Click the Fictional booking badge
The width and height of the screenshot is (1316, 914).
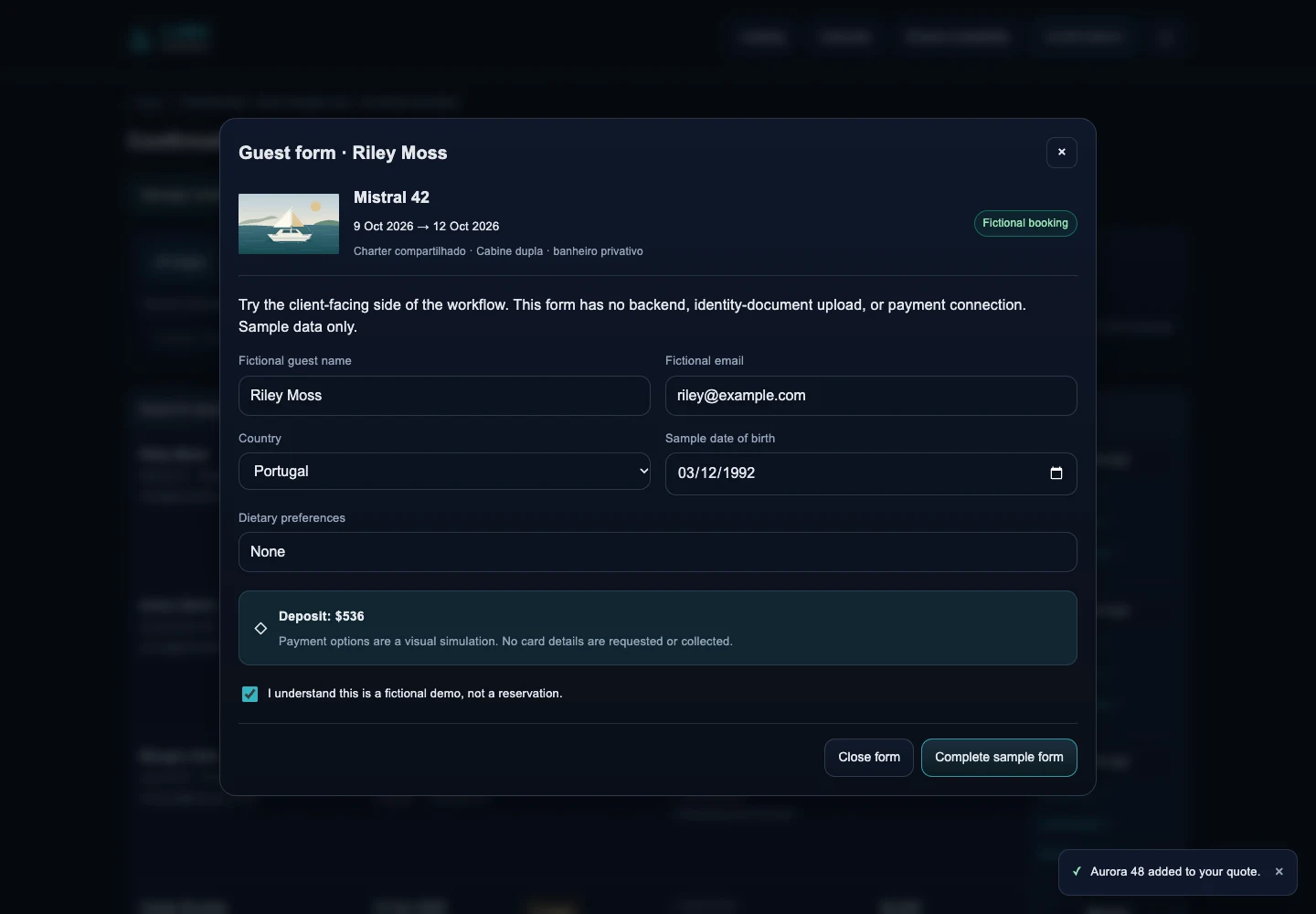(x=1025, y=223)
